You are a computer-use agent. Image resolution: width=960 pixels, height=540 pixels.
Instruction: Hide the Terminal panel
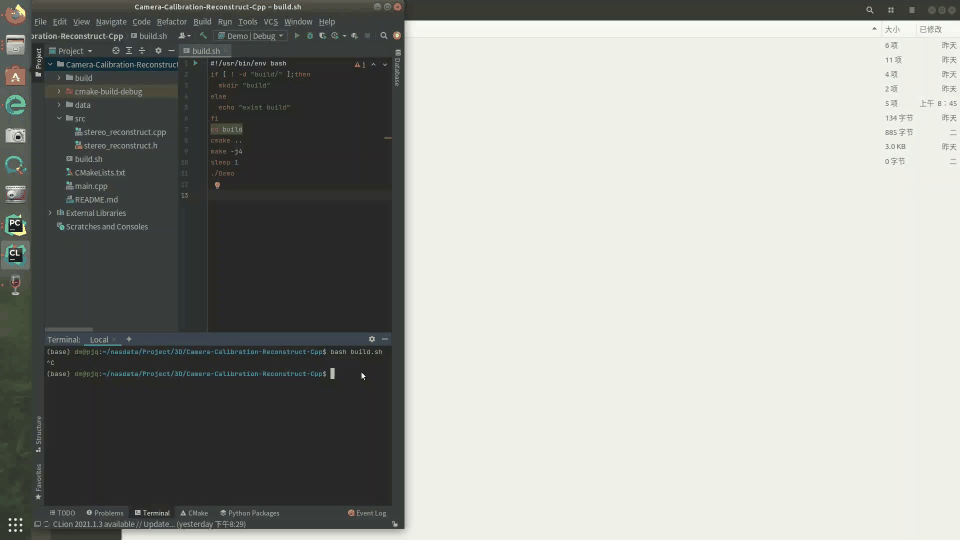coord(384,339)
